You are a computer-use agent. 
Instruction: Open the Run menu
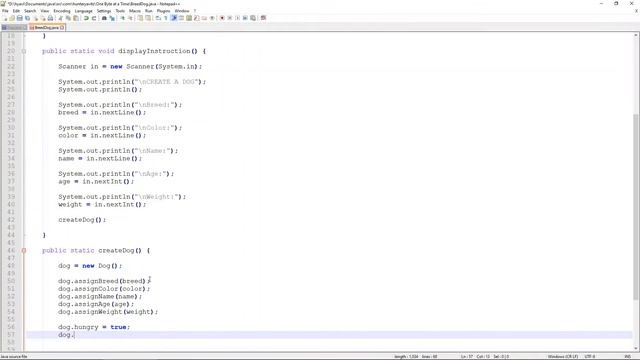click(149, 11)
